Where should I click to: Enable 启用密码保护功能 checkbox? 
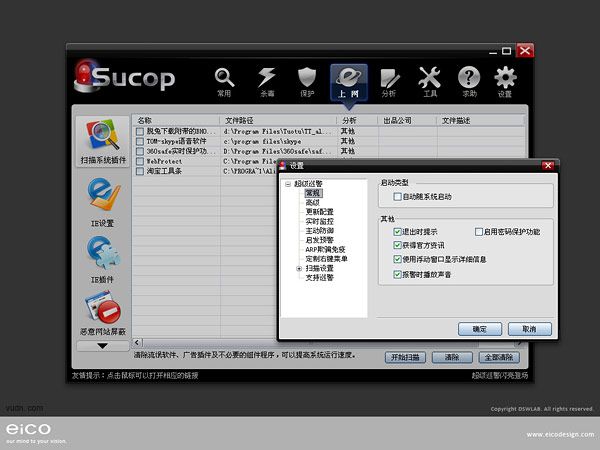(479, 231)
